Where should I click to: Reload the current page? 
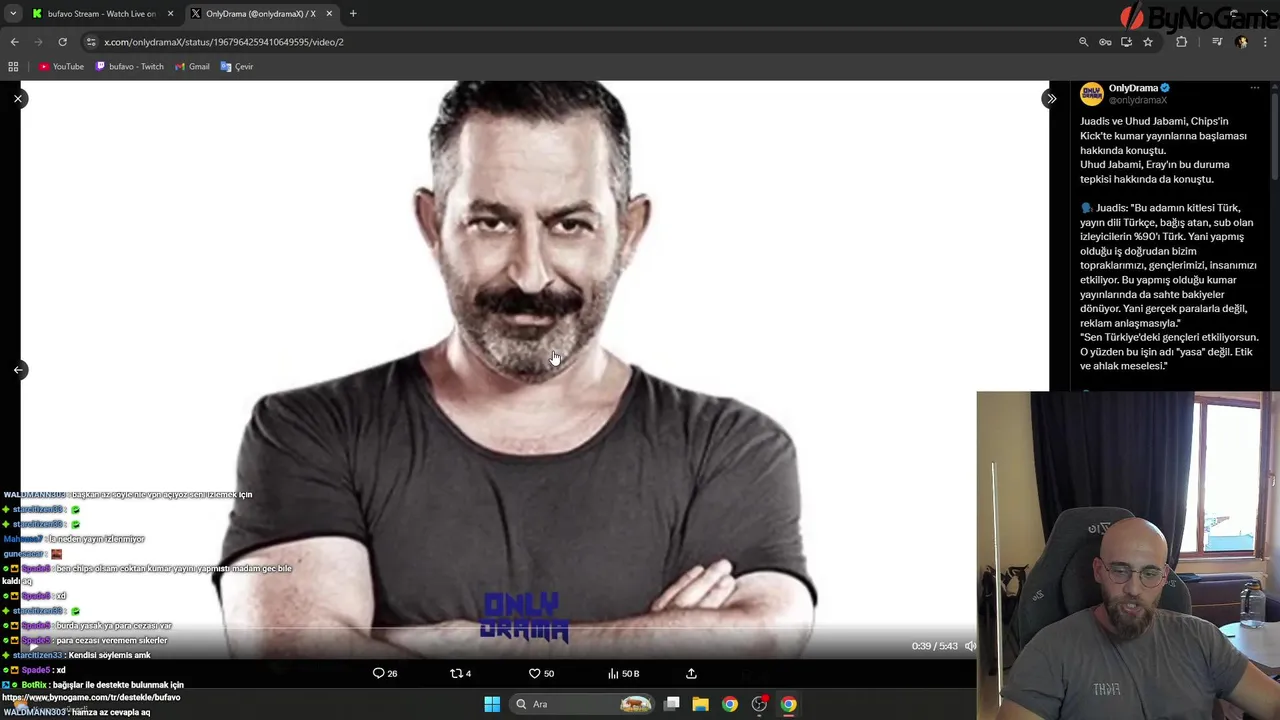[x=62, y=42]
